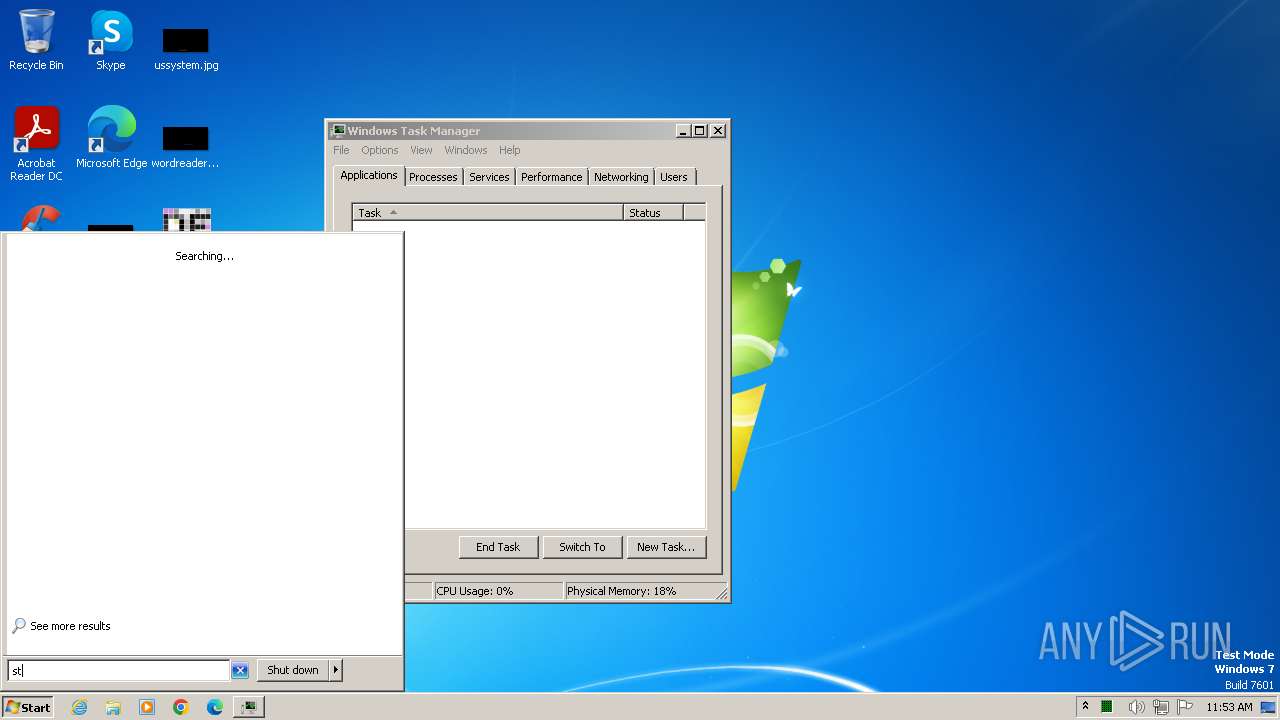1280x720 pixels.
Task: Open the Recycle Bin desktop icon
Action: click(36, 40)
